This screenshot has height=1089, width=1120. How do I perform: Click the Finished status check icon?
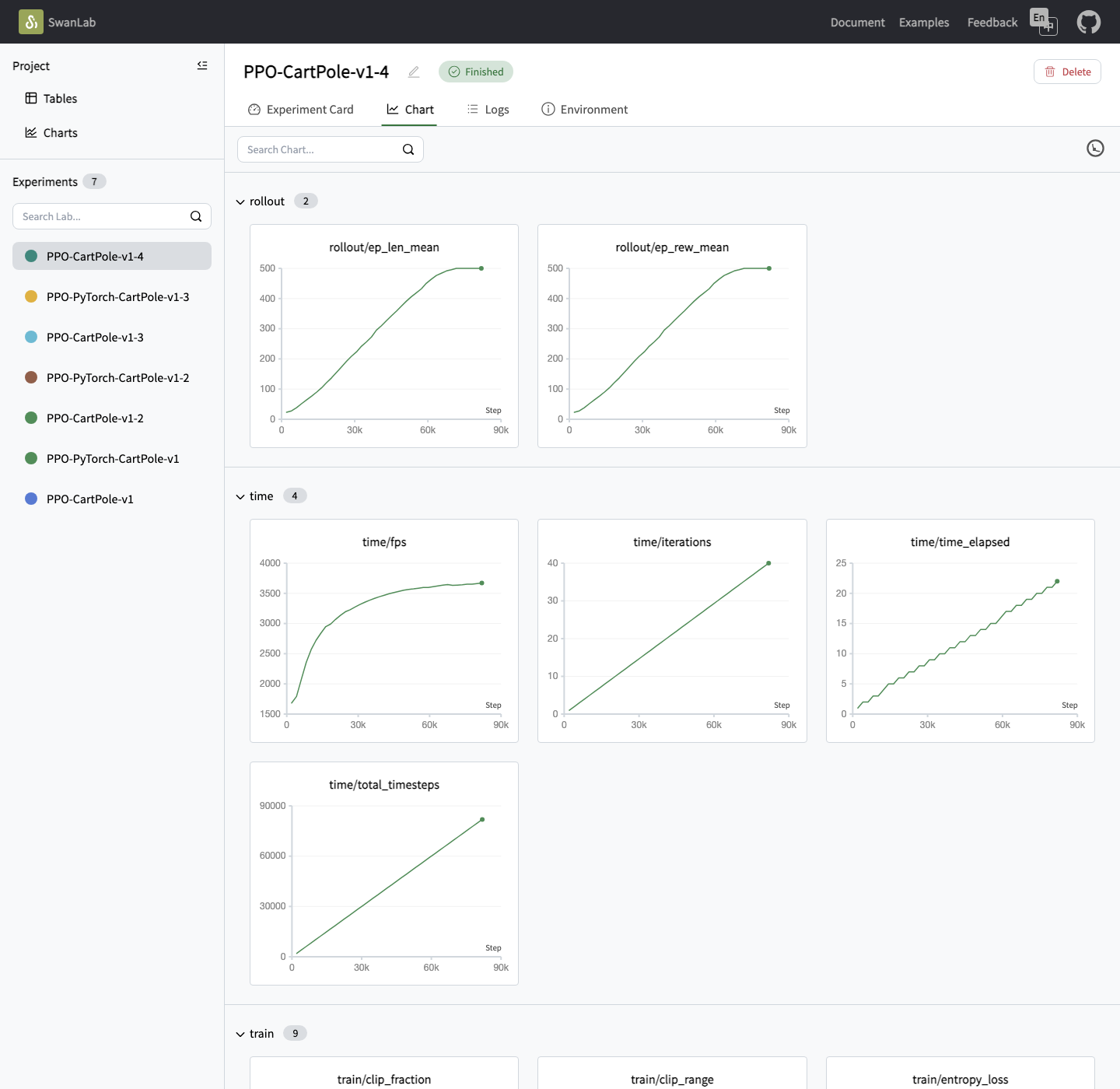(454, 72)
